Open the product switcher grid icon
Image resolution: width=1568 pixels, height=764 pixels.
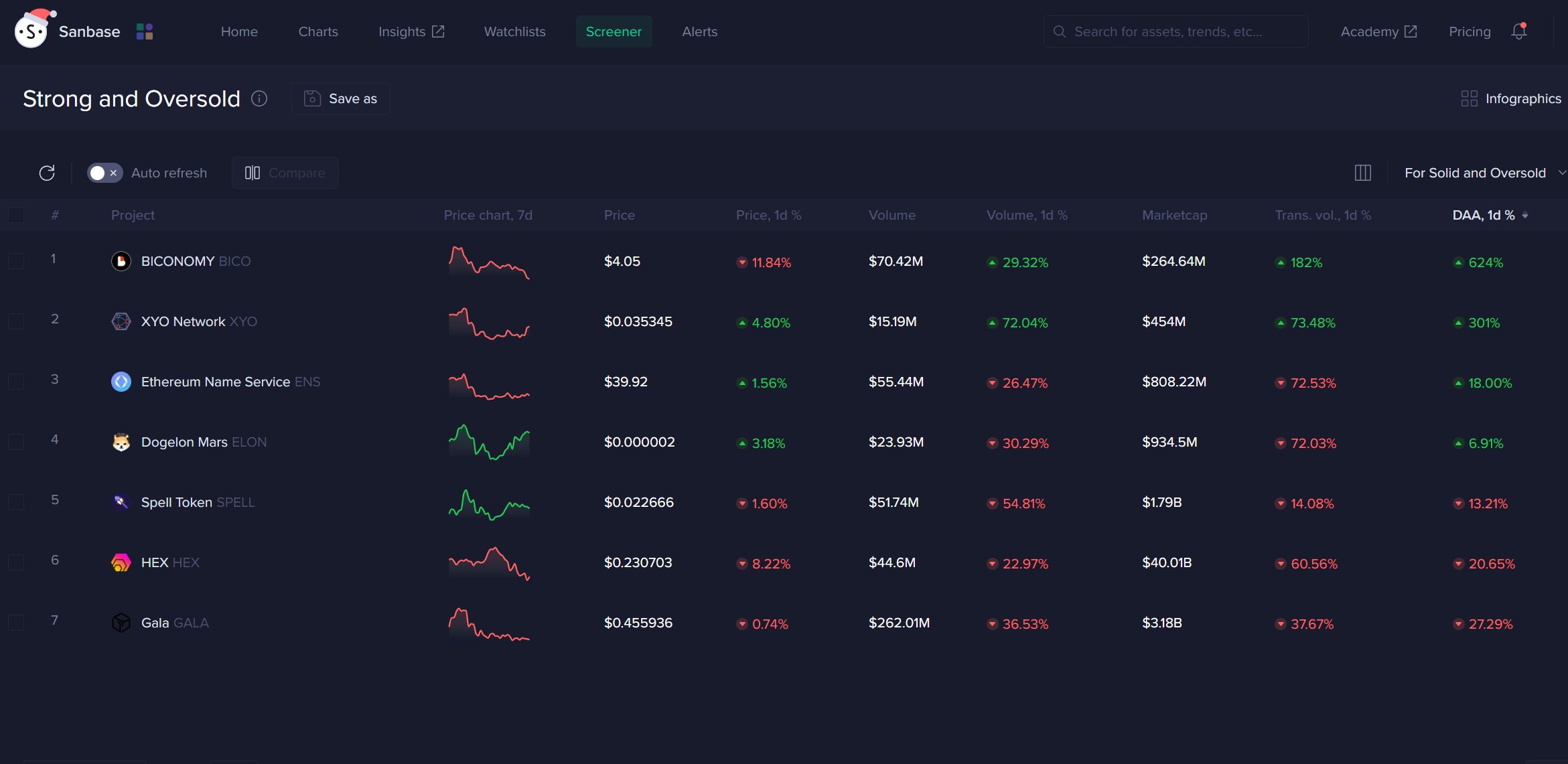[x=145, y=31]
